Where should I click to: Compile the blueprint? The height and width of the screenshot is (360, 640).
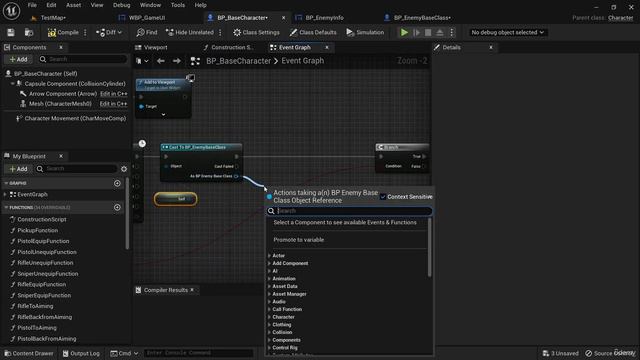click(63, 32)
